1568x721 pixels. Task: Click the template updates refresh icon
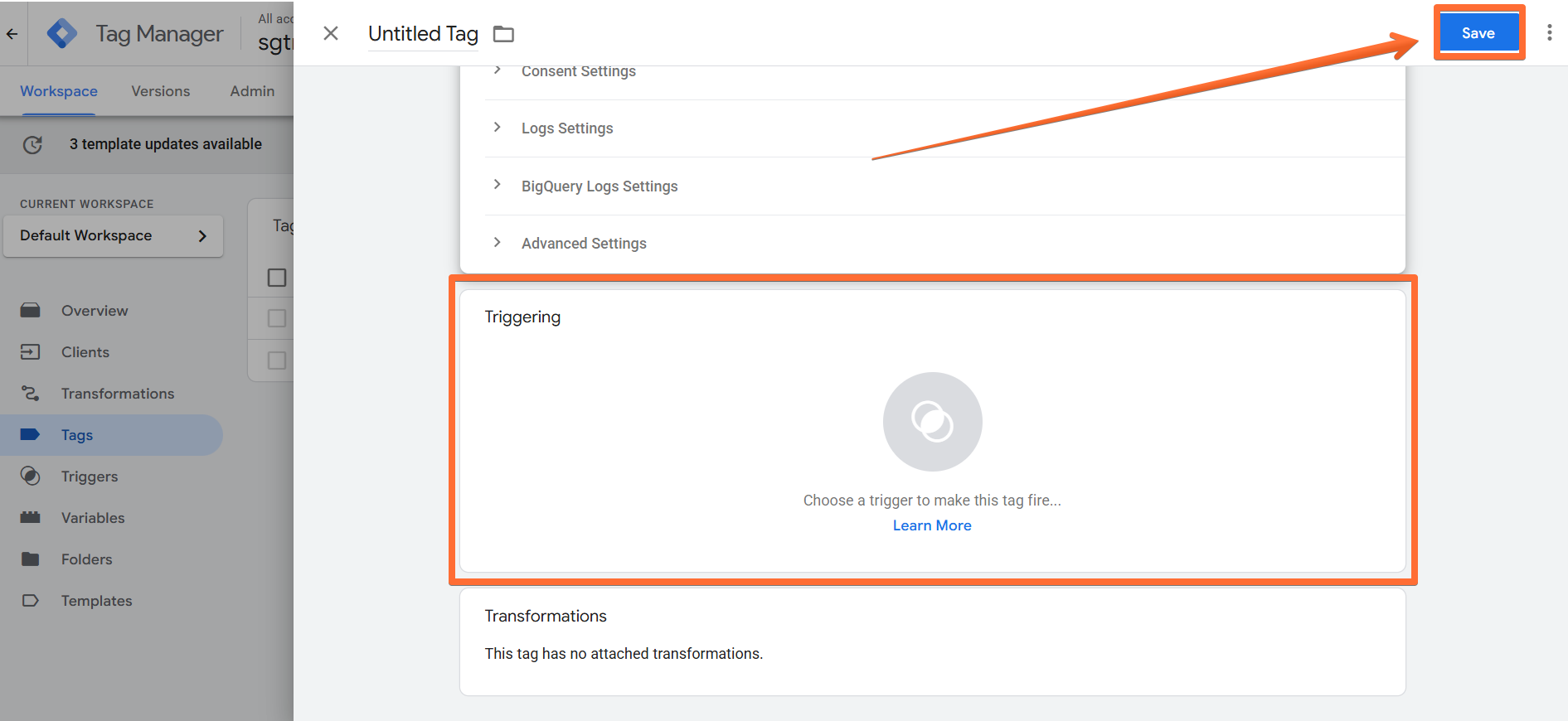pyautogui.click(x=32, y=145)
